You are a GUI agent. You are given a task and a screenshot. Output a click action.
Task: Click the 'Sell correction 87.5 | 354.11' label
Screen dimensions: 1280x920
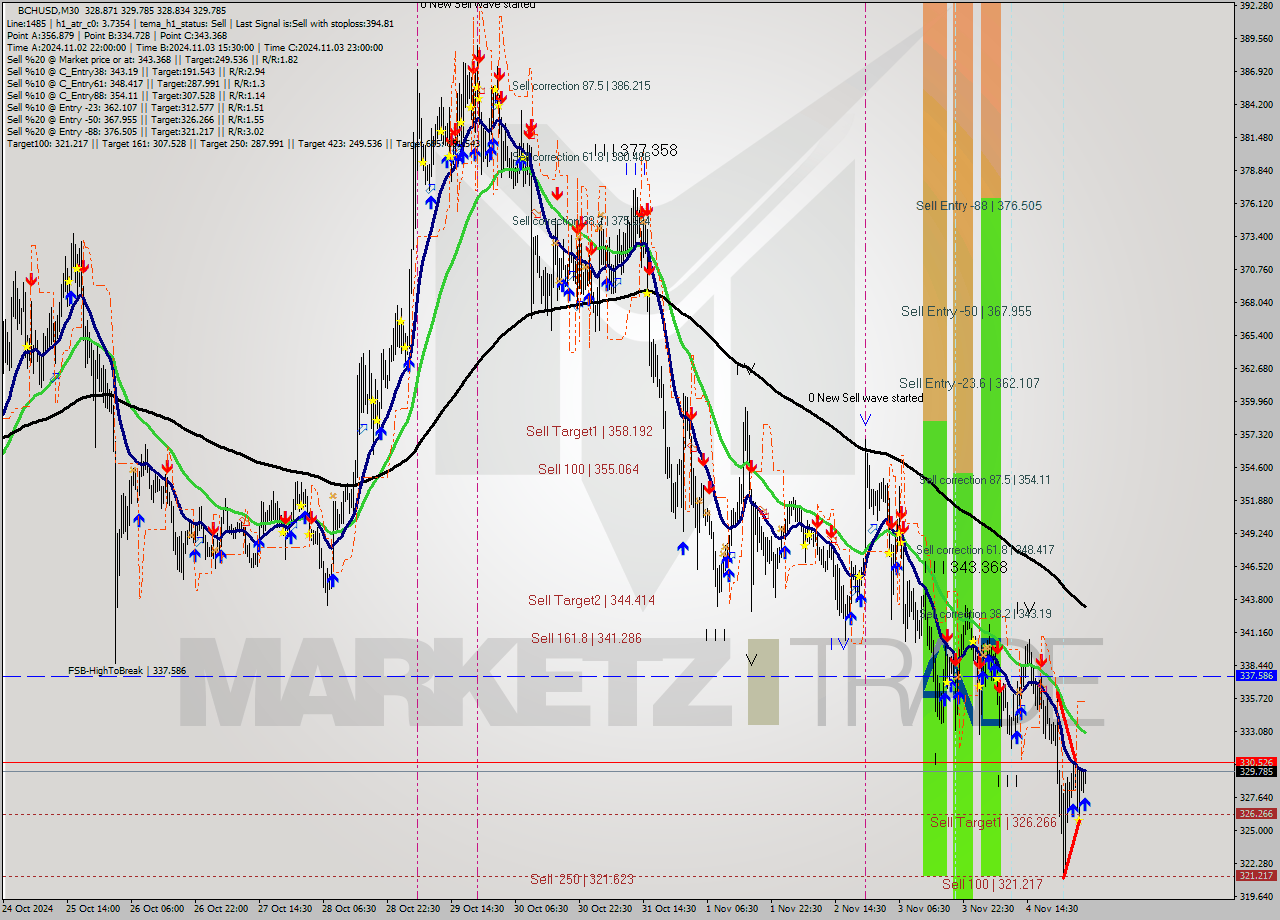(x=984, y=480)
